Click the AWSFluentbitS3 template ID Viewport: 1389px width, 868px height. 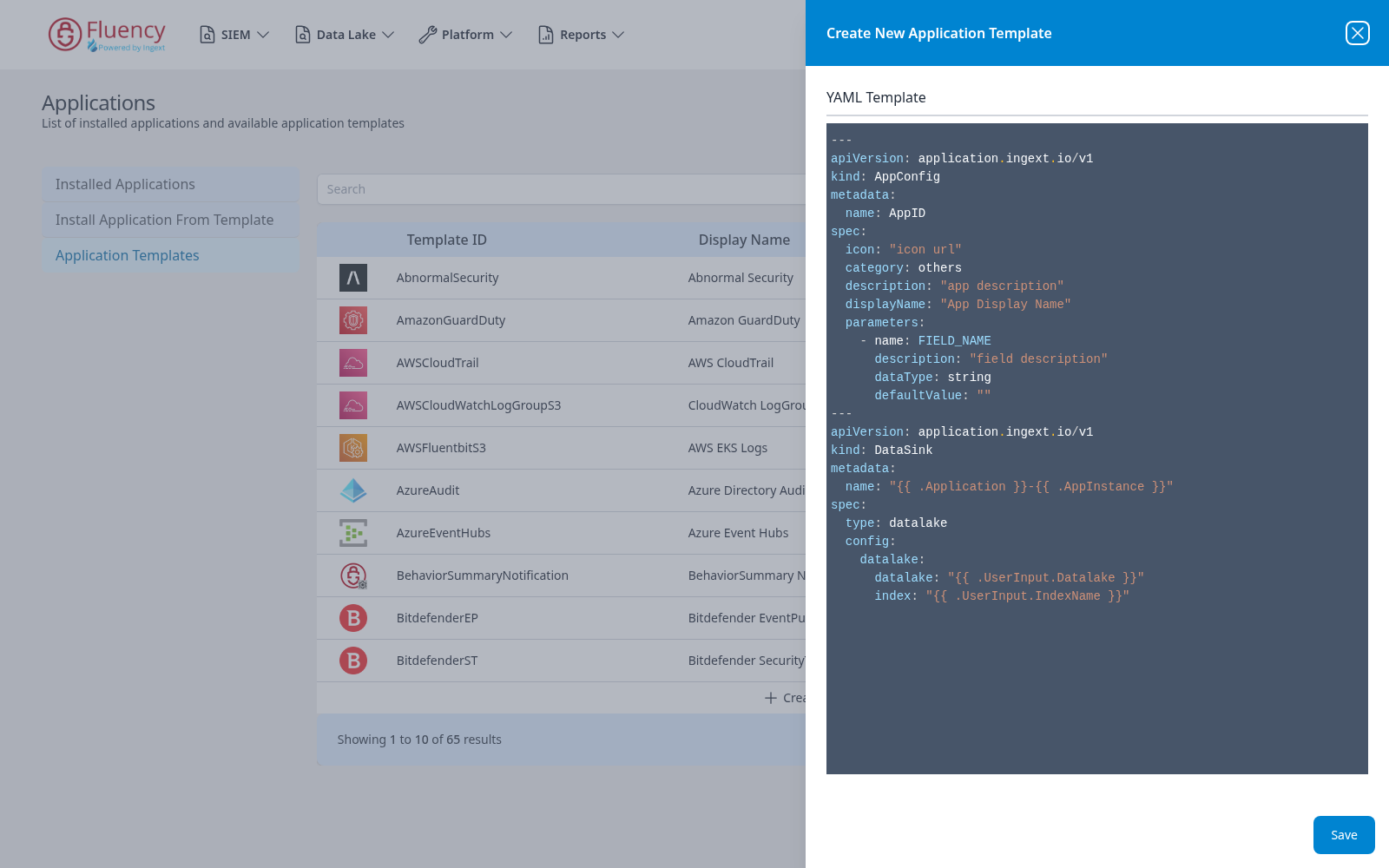pyautogui.click(x=441, y=448)
